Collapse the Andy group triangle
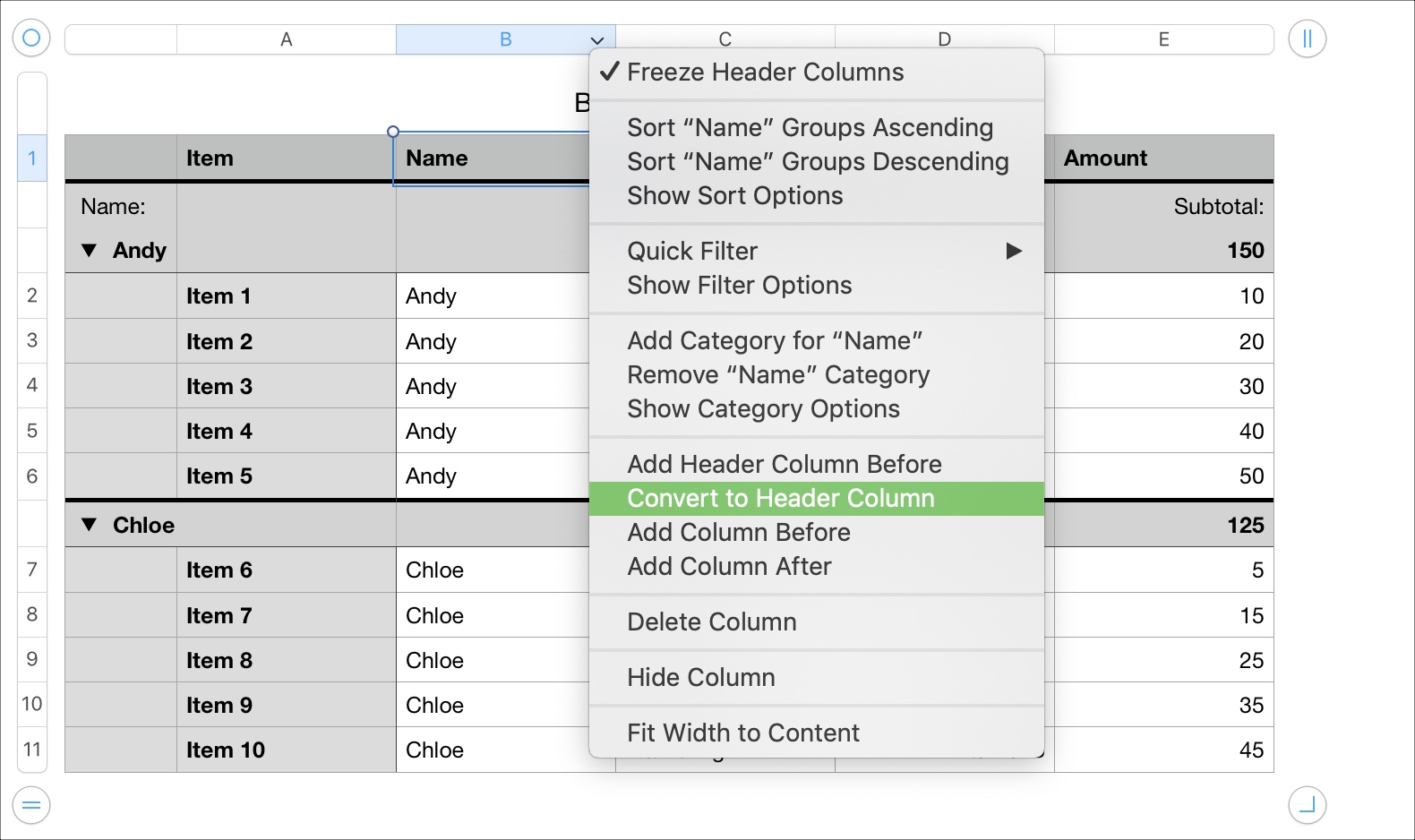This screenshot has height=840, width=1415. click(x=89, y=251)
